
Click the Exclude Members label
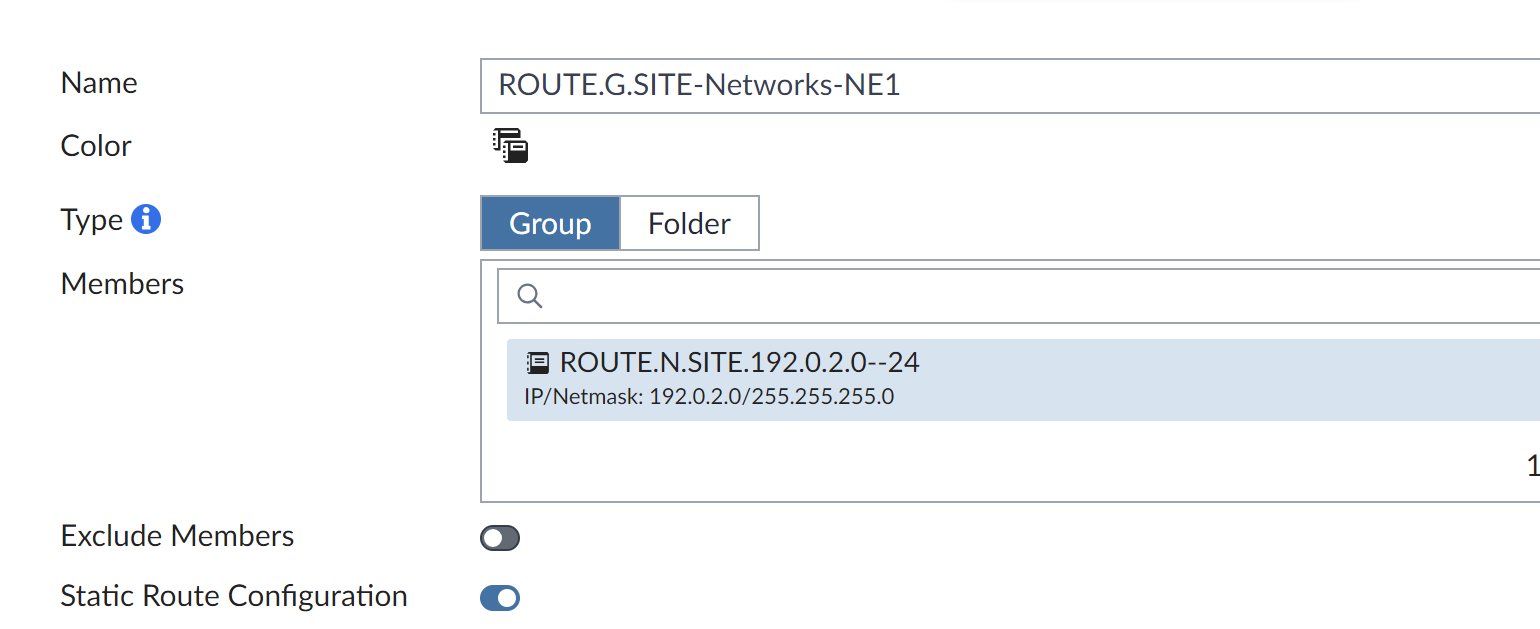pyautogui.click(x=177, y=536)
